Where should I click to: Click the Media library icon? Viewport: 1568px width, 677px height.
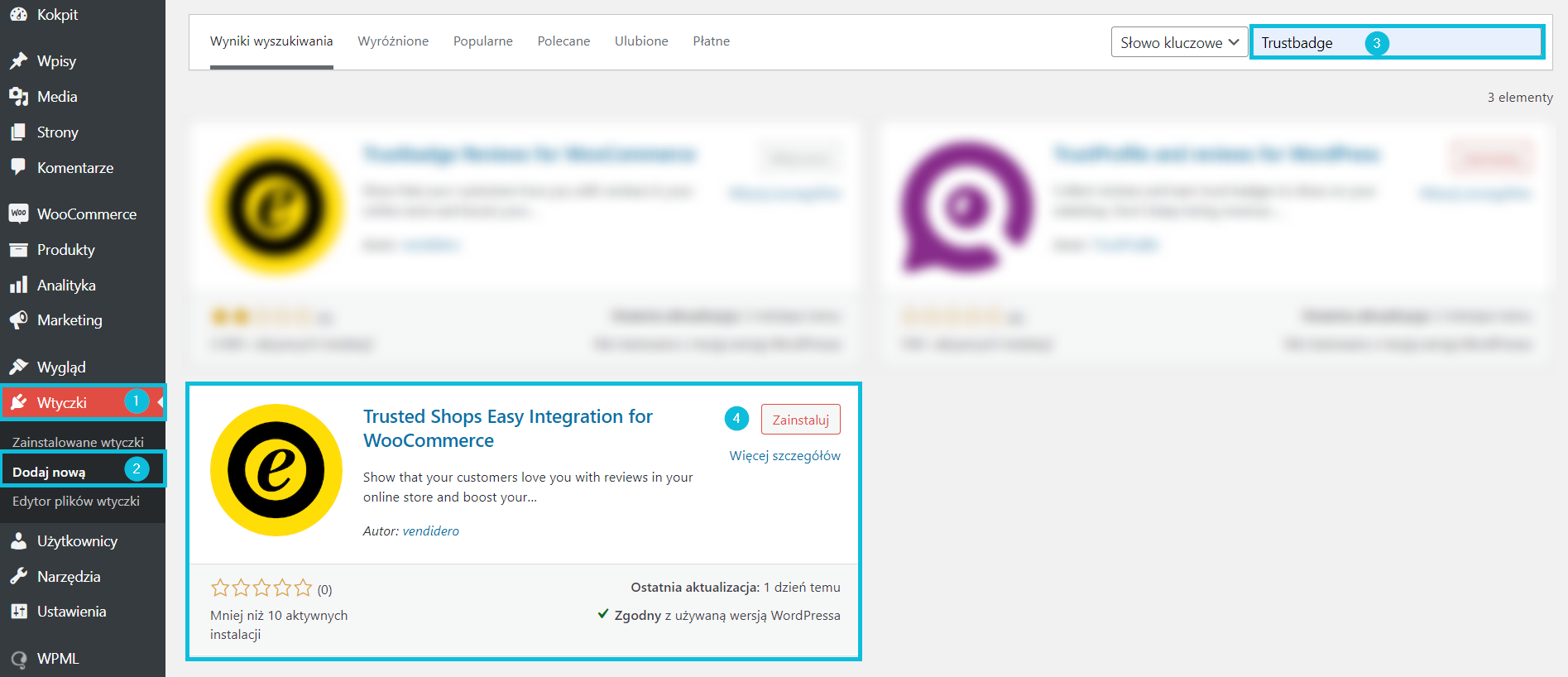[18, 97]
